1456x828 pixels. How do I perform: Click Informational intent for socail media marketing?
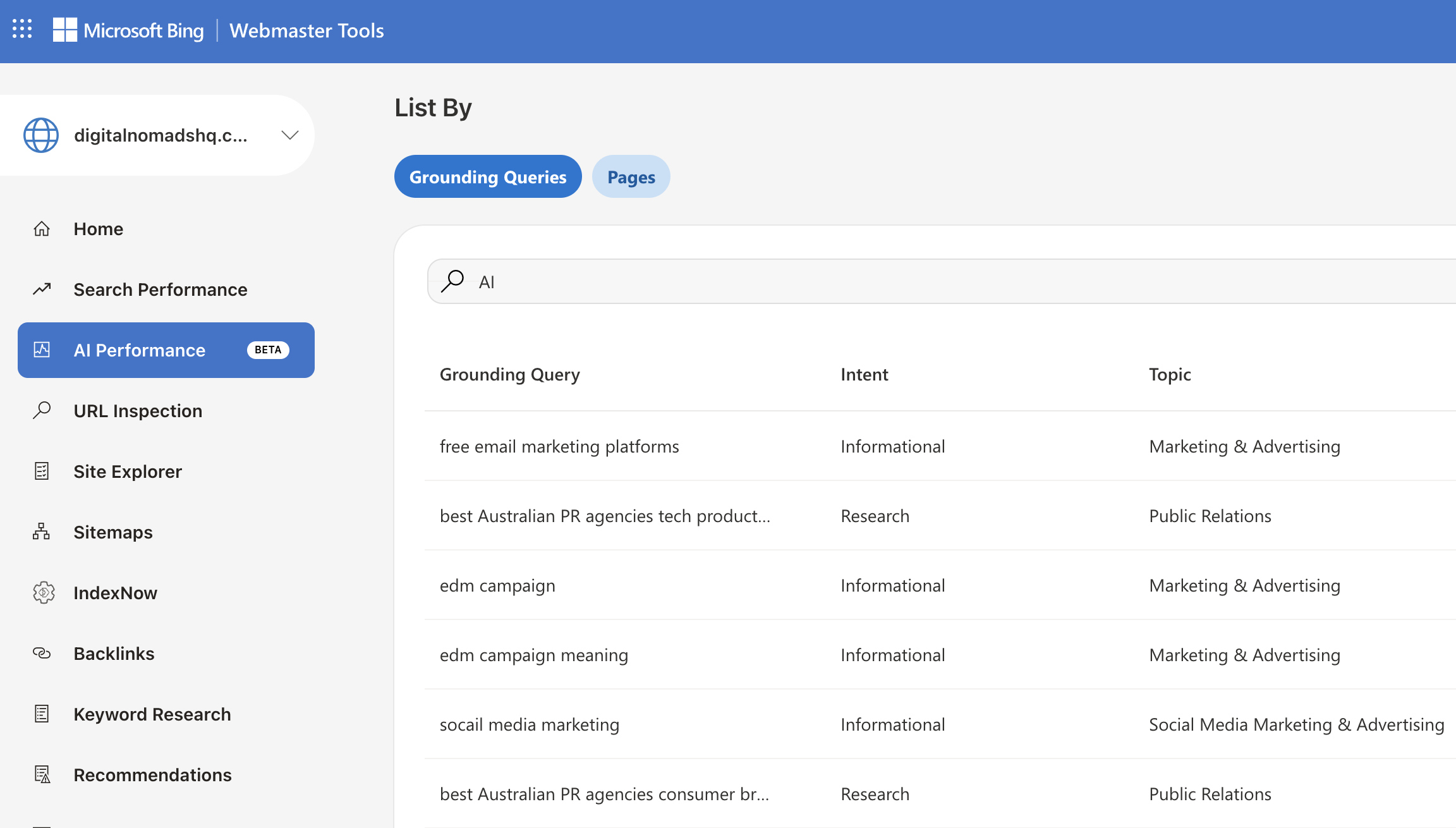893,724
